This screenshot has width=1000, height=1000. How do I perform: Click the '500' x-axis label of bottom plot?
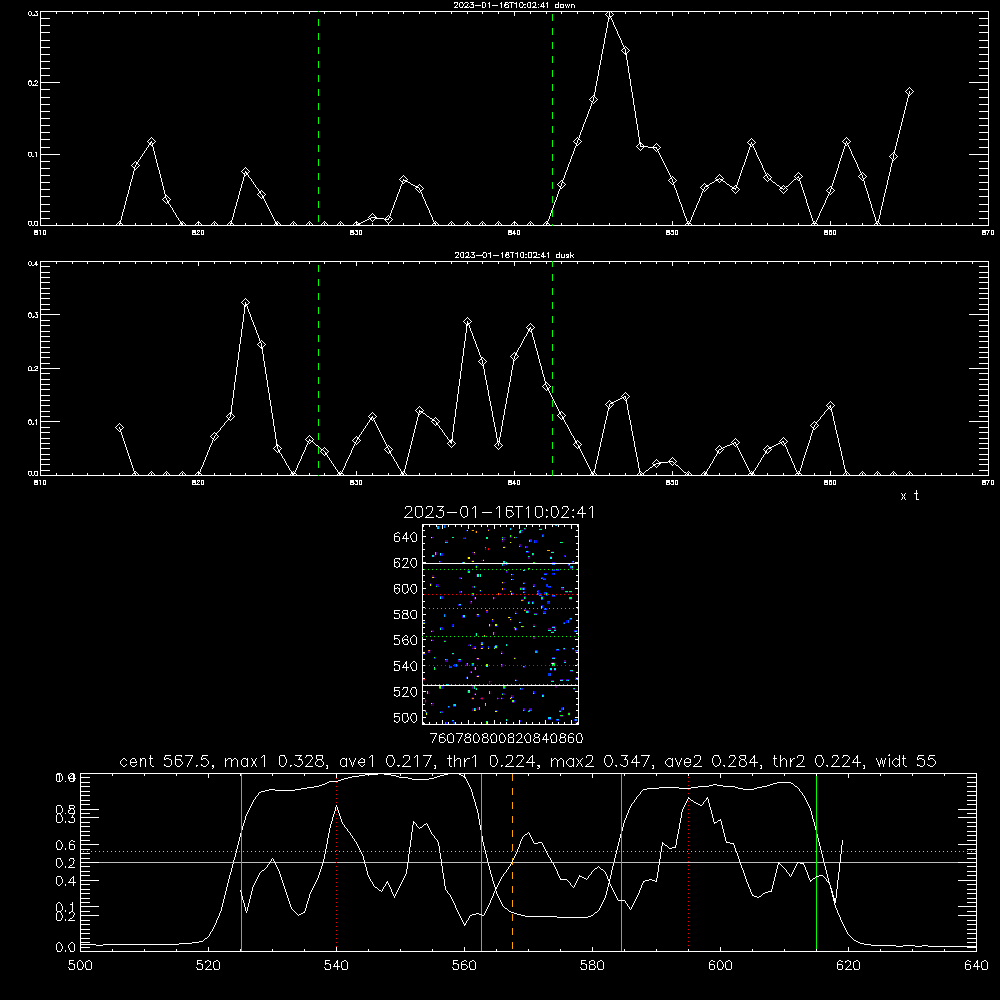(x=80, y=966)
